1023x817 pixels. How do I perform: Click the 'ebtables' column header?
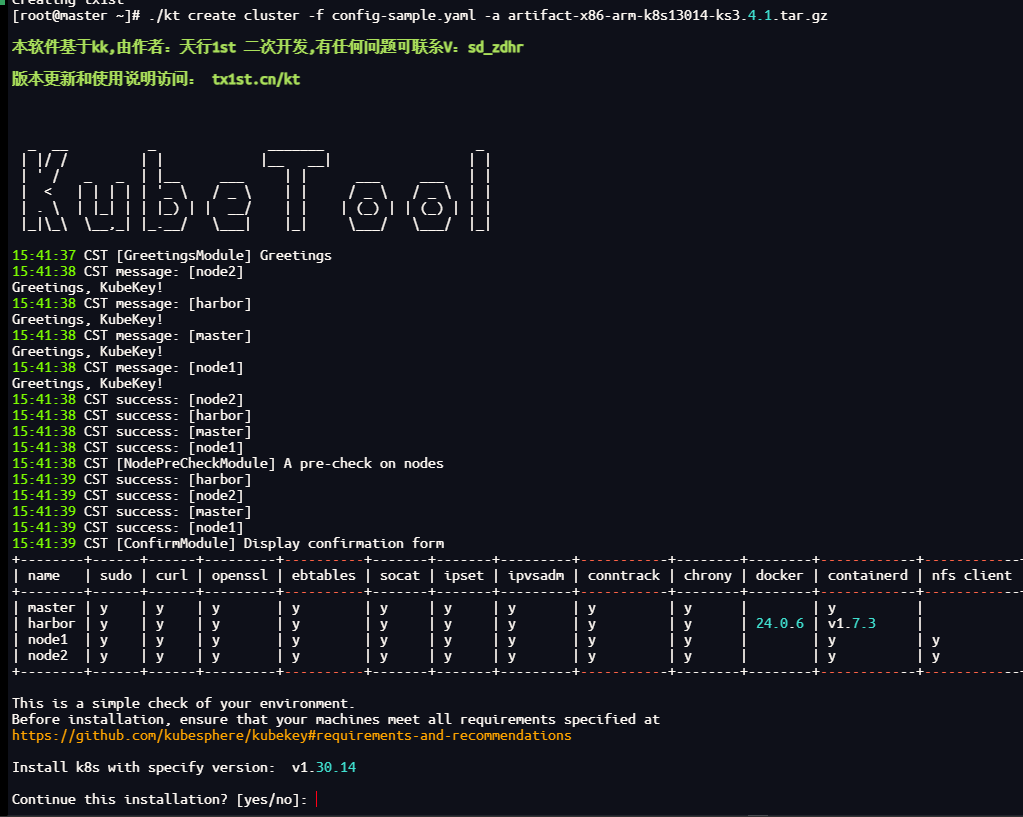pyautogui.click(x=324, y=575)
